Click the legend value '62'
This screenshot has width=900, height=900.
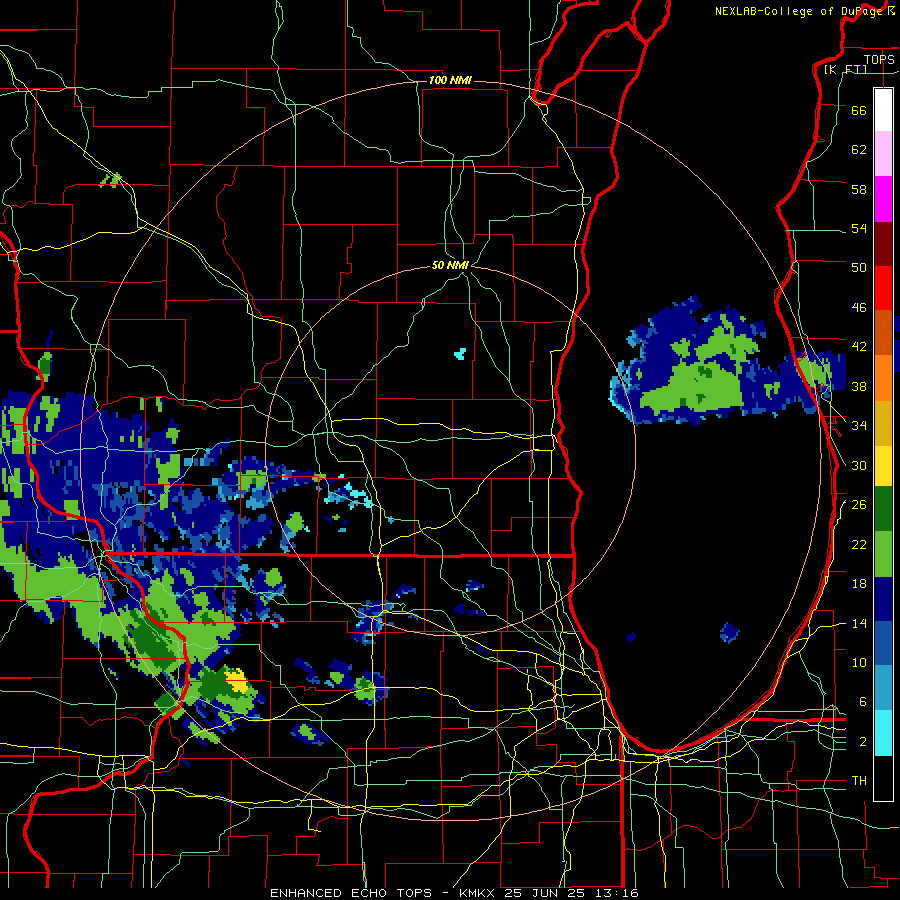(x=859, y=150)
